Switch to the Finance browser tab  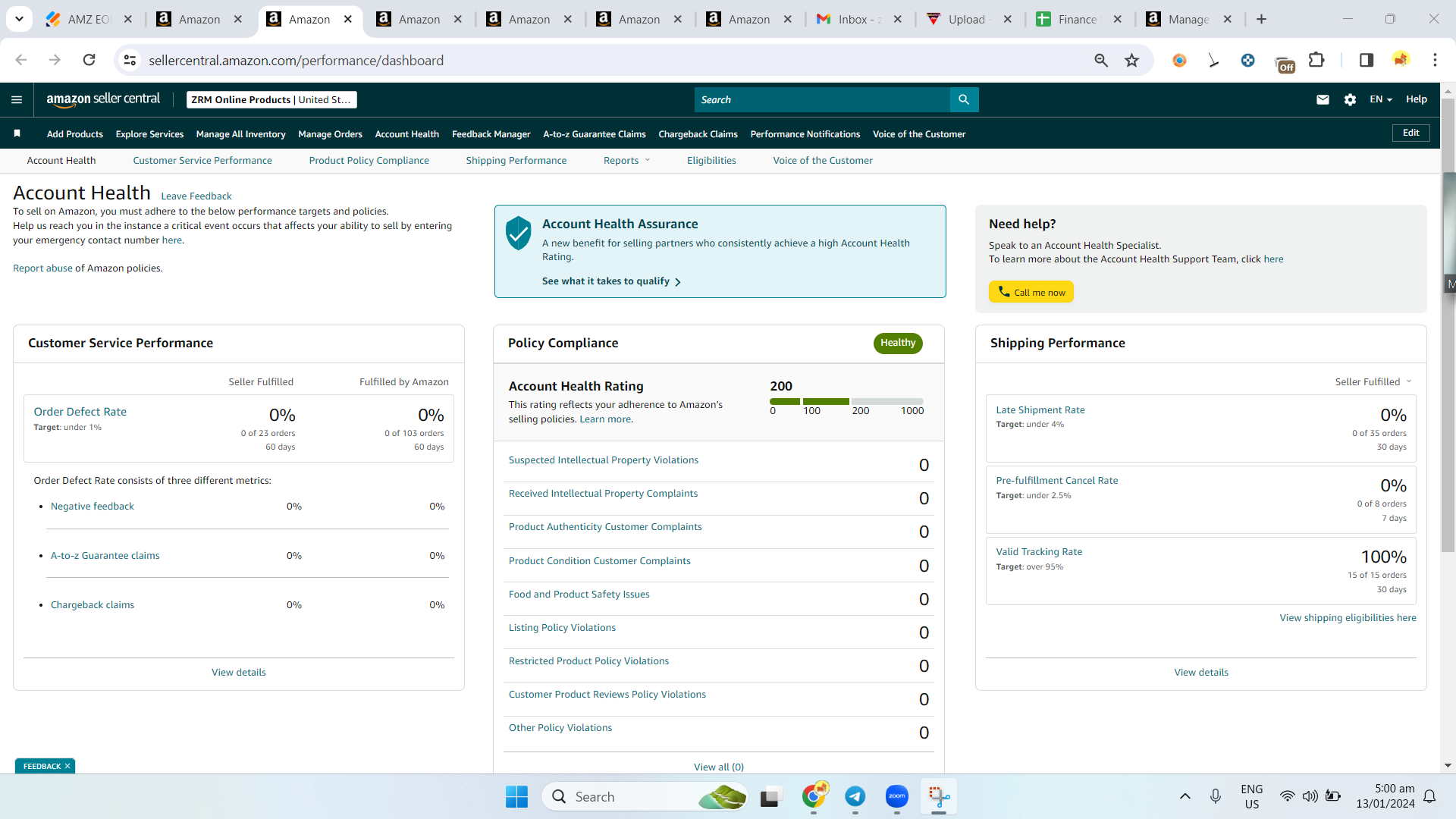[x=1080, y=19]
